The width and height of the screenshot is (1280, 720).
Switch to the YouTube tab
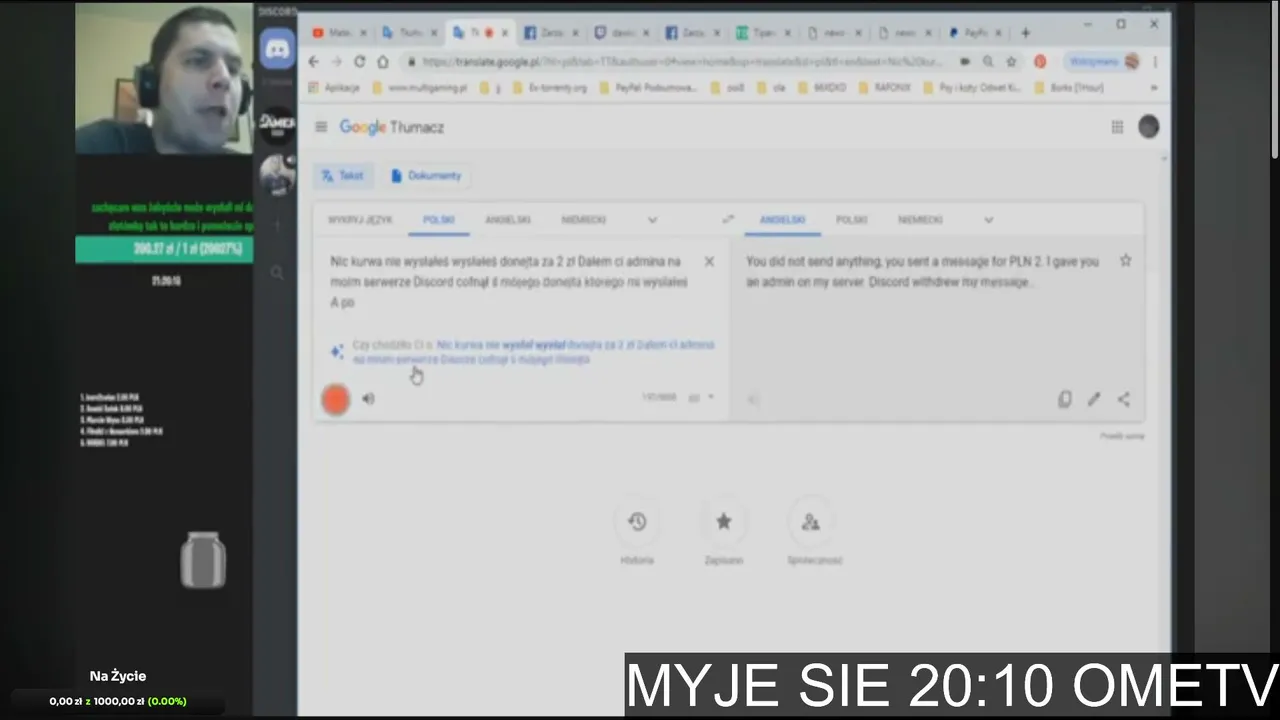tap(338, 33)
